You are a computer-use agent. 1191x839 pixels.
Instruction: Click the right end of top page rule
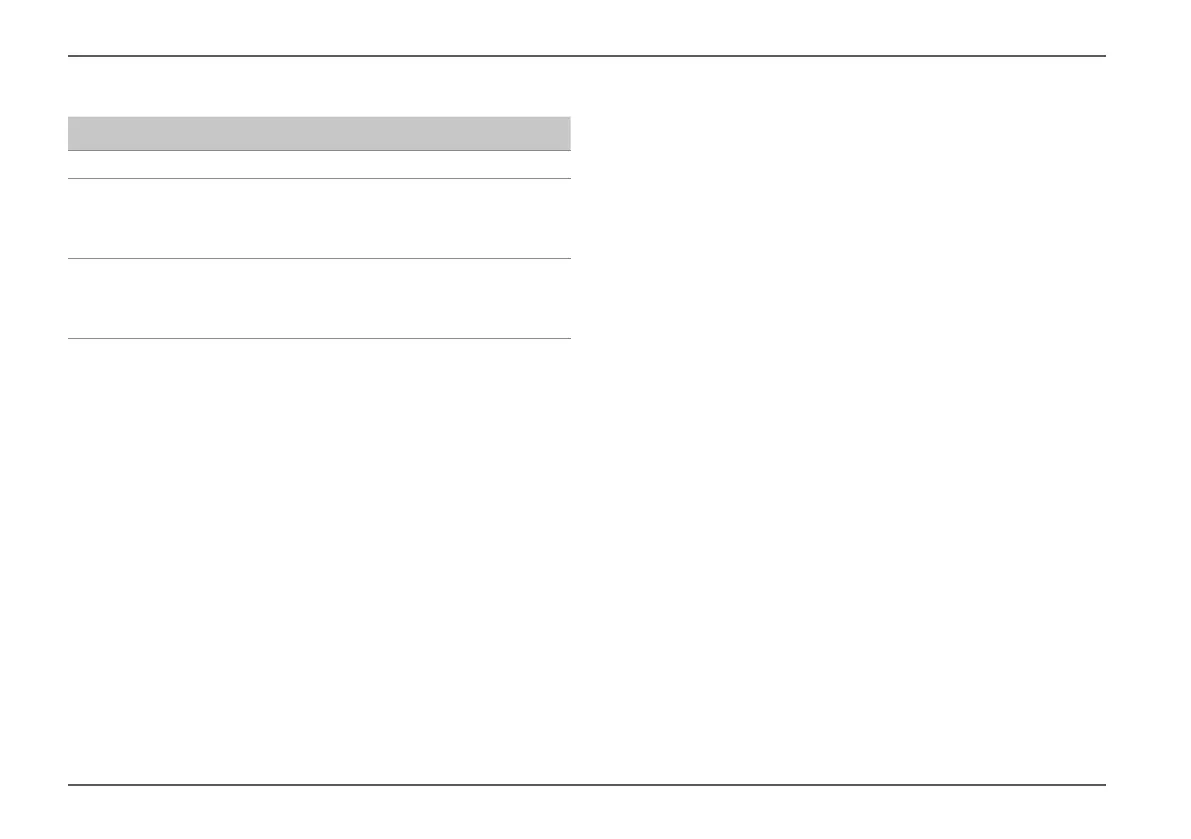(1101, 55)
